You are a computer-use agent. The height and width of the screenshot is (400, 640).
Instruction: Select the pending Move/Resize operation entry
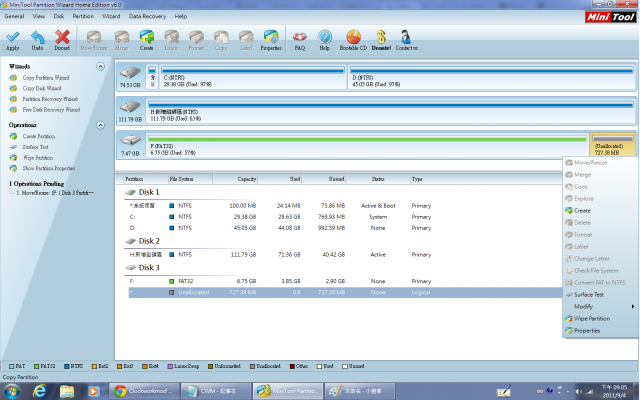[x=55, y=193]
